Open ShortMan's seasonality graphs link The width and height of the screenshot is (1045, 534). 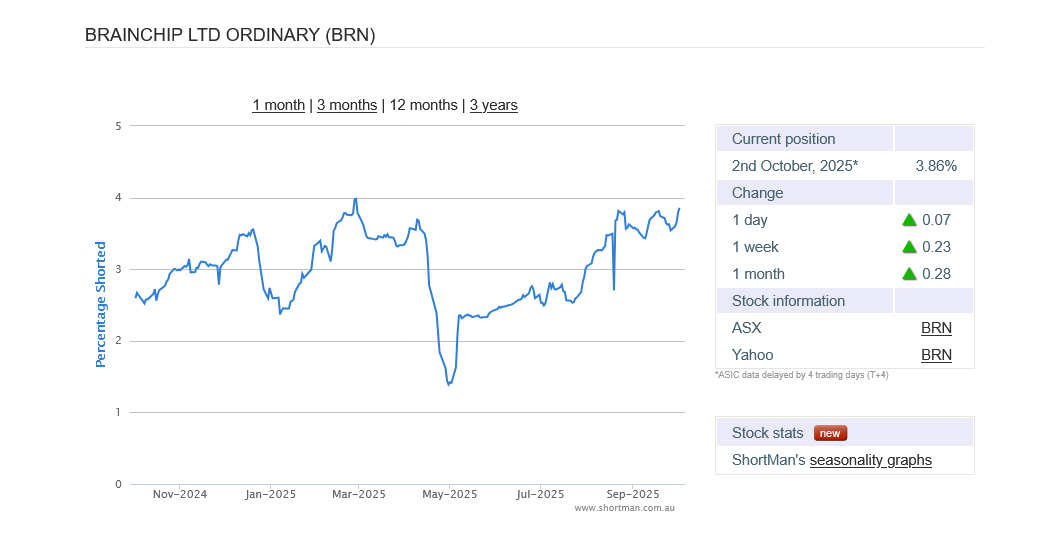click(870, 460)
